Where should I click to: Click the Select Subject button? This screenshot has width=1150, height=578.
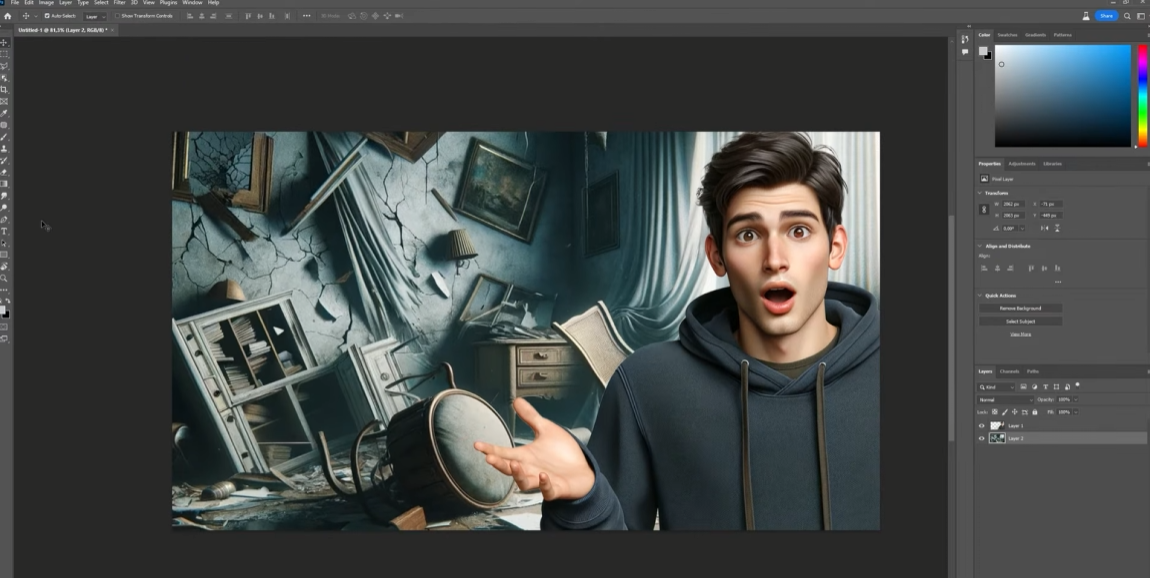click(1020, 321)
